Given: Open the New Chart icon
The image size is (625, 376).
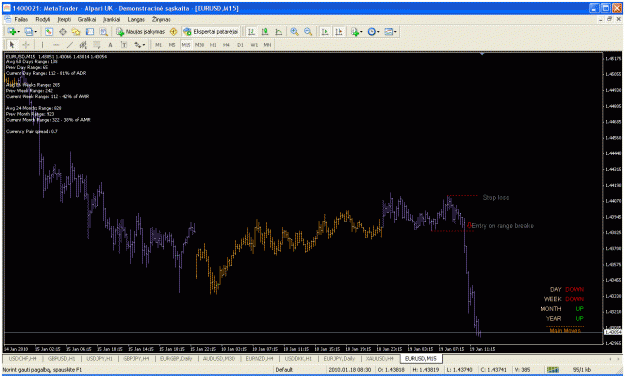Looking at the screenshot, I should pos(12,31).
